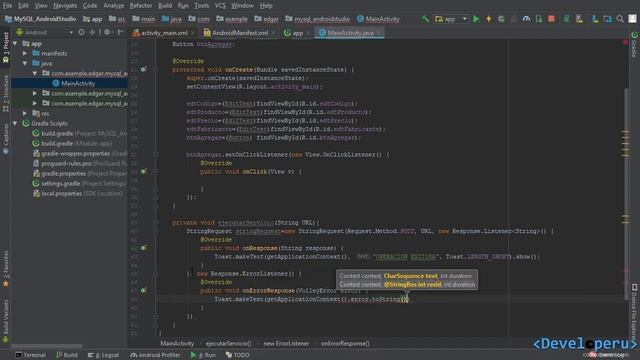Click ejecutarServicio() in bottom breadcrumb
640x360 pixels.
(229, 344)
